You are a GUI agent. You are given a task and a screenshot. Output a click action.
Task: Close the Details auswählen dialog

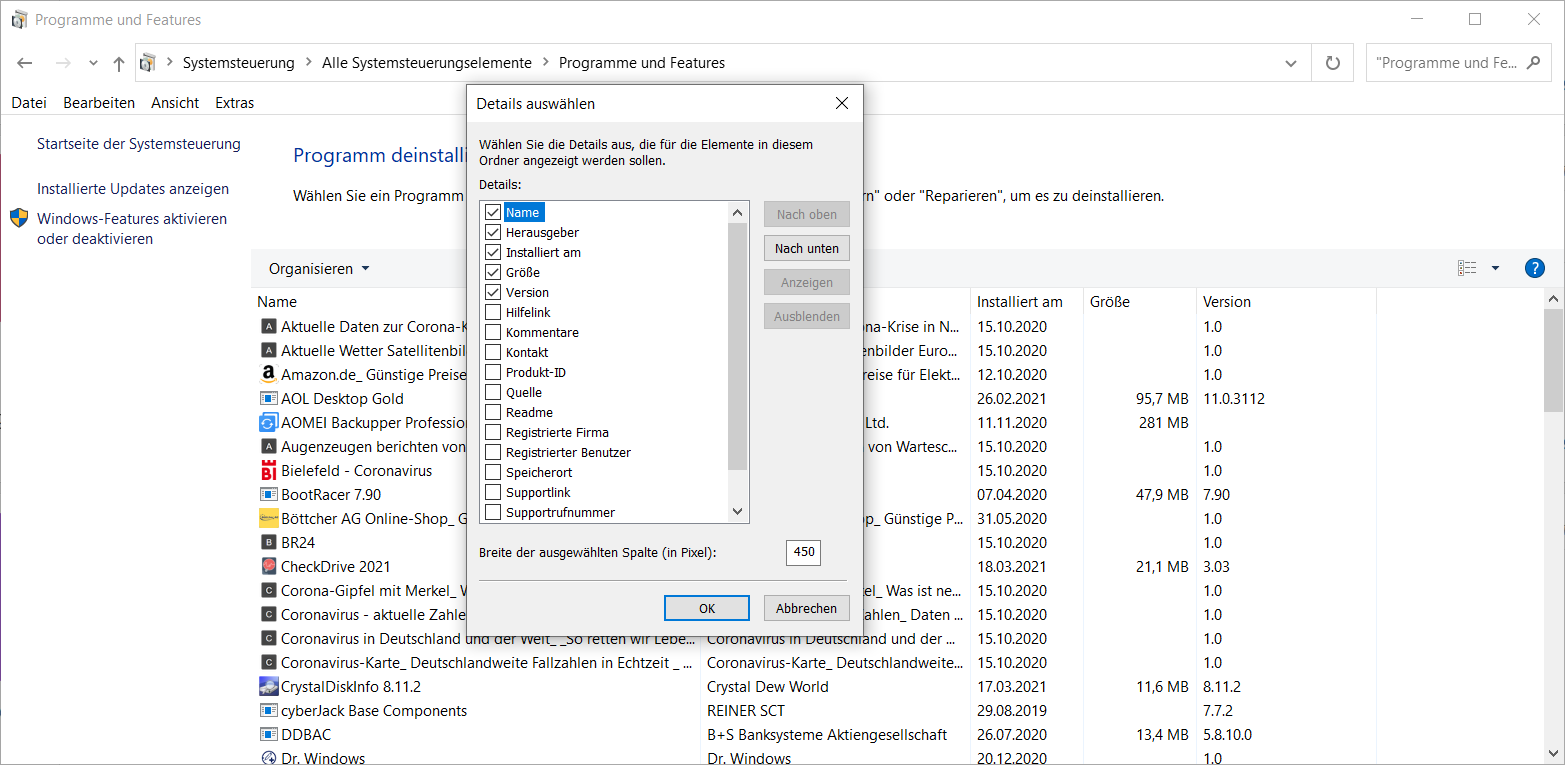(x=842, y=103)
